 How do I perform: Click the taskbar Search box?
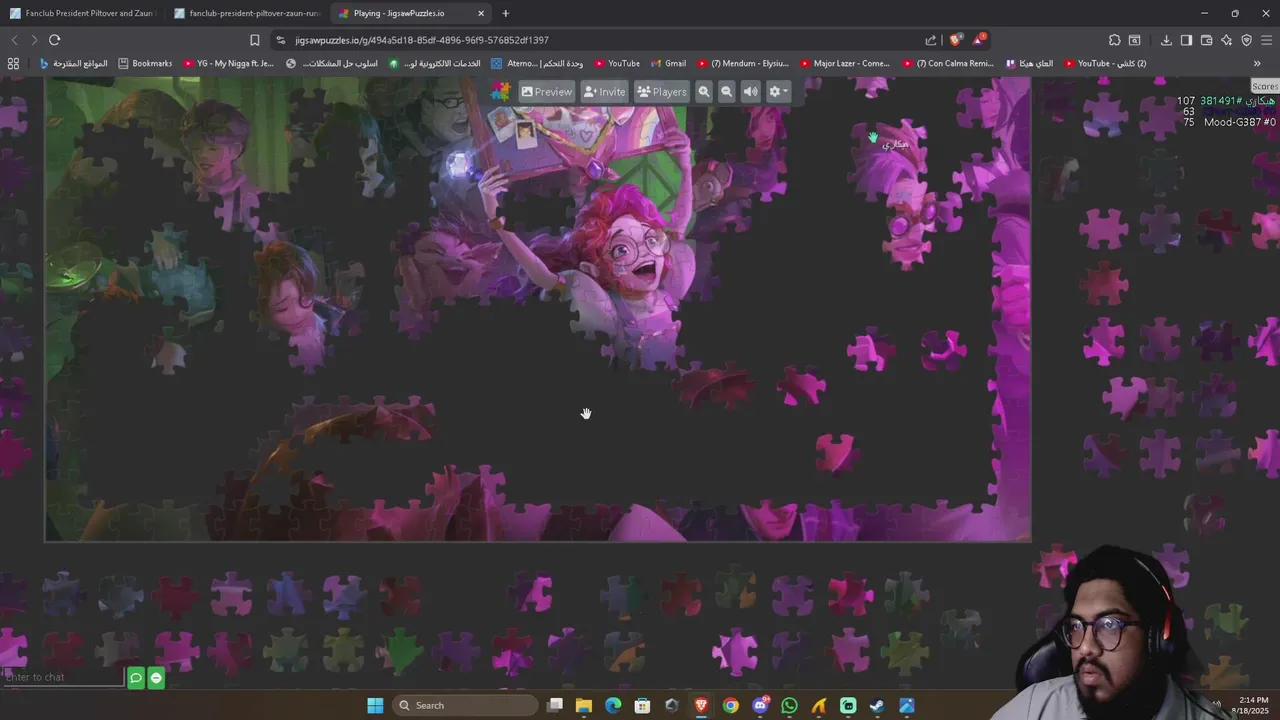[x=465, y=705]
